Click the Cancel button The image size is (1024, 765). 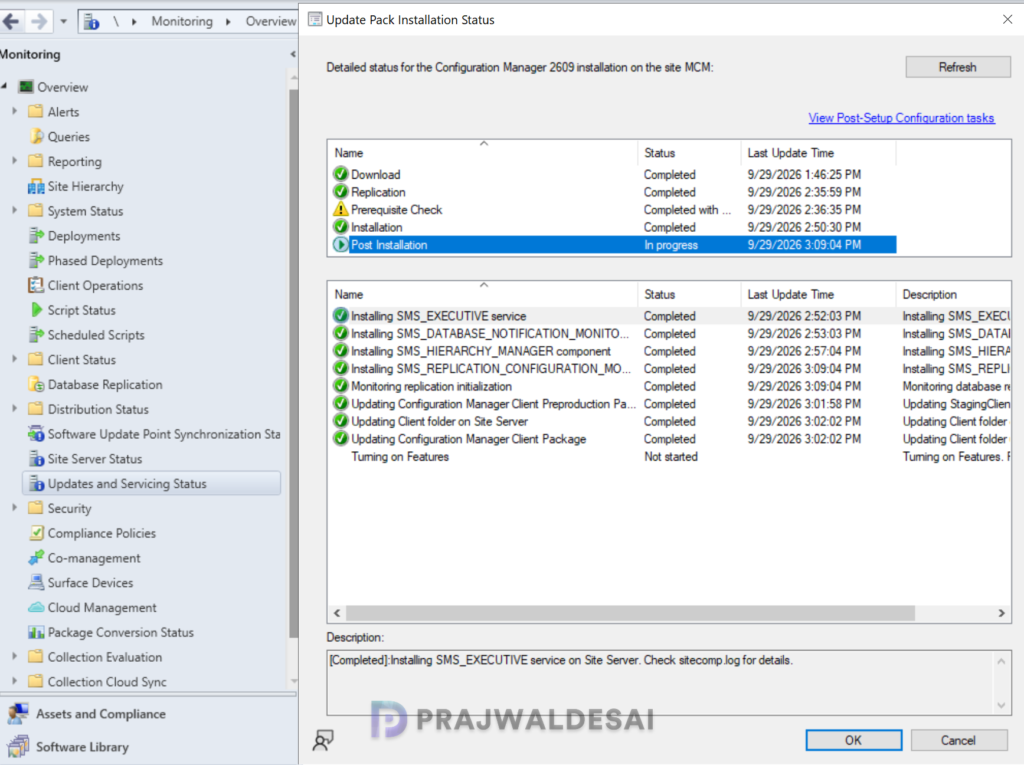958,740
